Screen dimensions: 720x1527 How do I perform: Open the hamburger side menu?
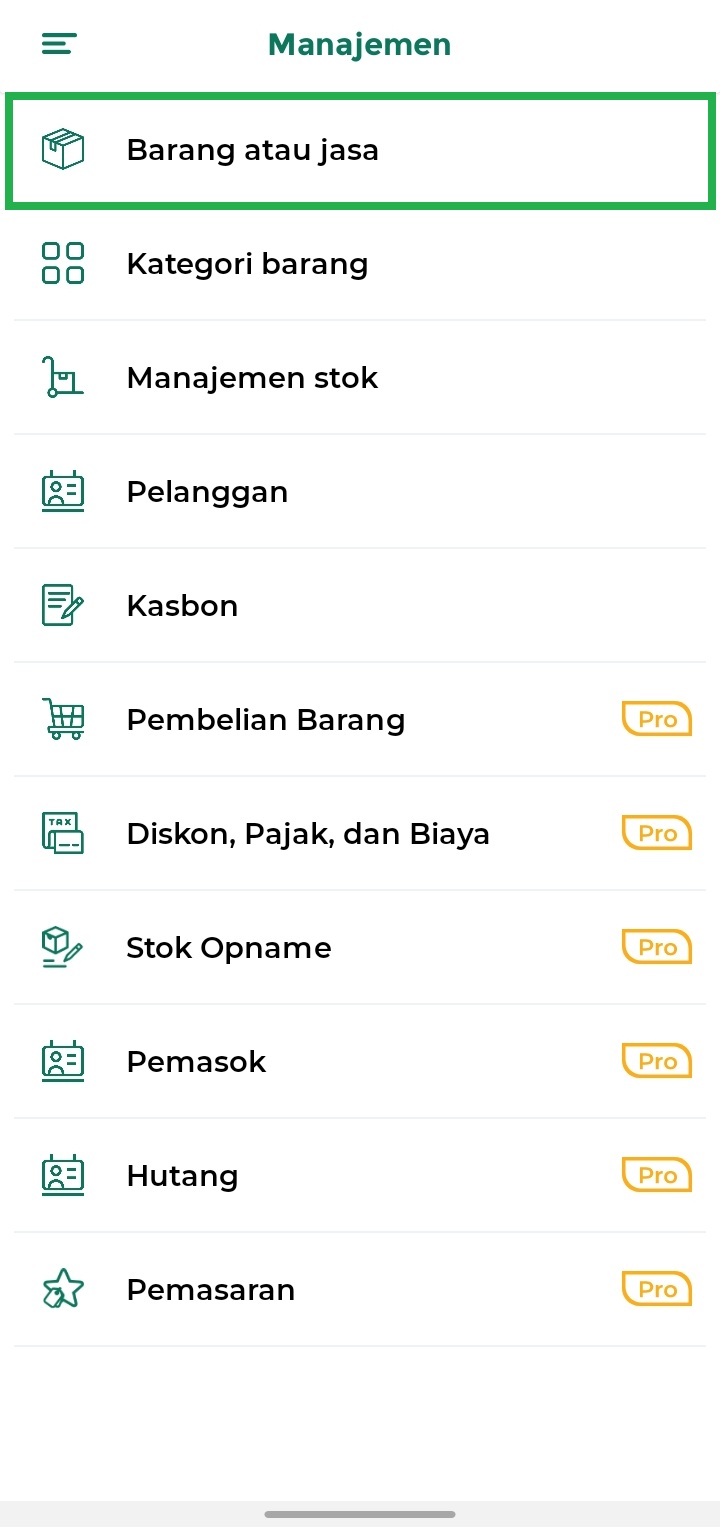[59, 44]
